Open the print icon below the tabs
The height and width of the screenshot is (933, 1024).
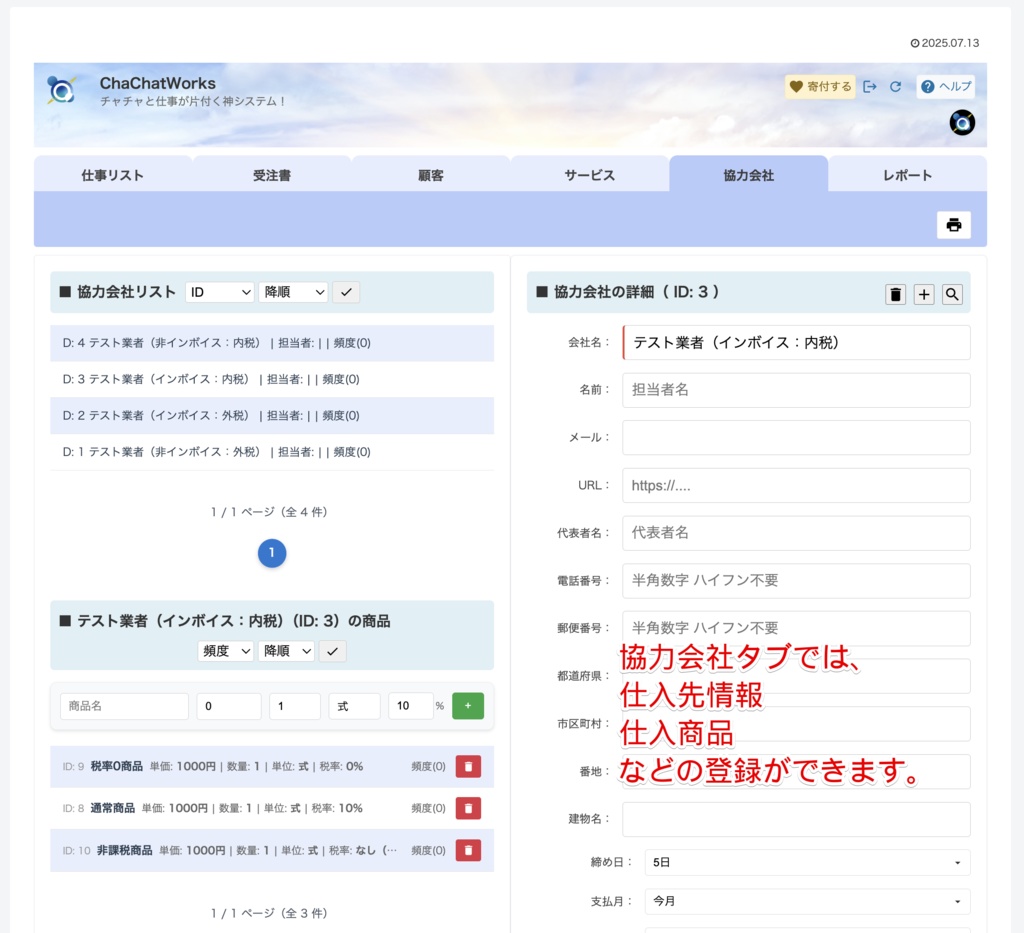(954, 224)
